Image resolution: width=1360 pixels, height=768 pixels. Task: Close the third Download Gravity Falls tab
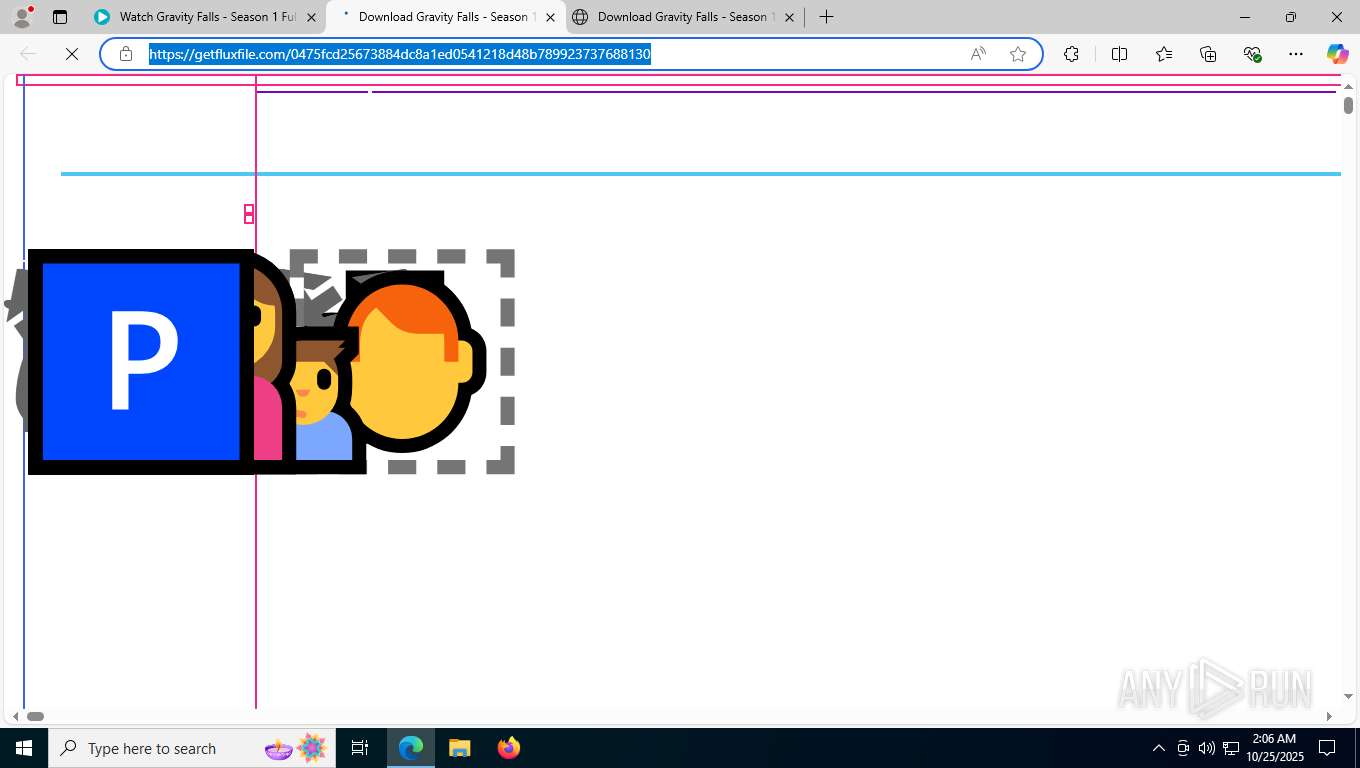coord(789,17)
